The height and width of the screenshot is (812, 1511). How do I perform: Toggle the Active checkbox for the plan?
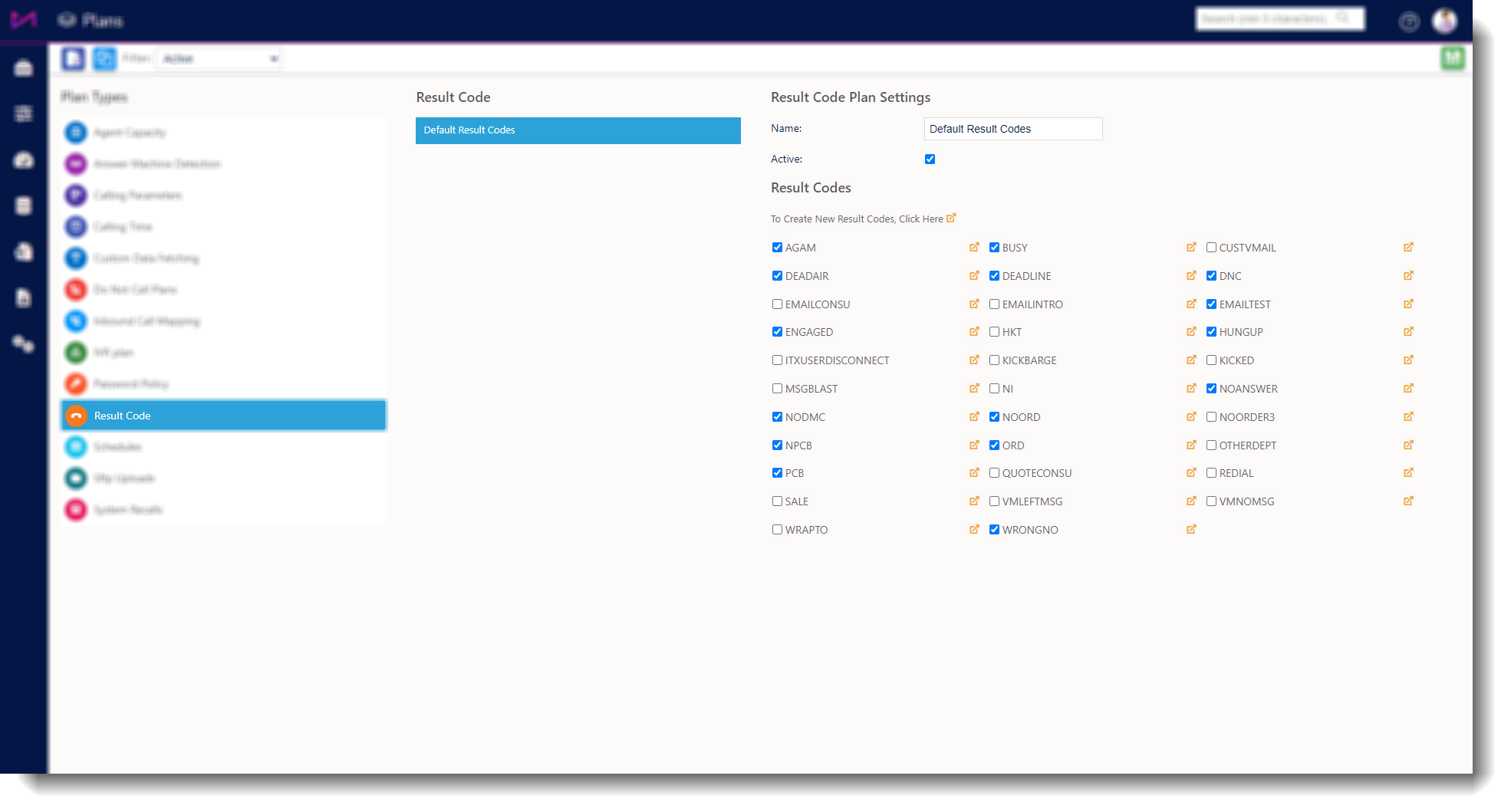(x=930, y=159)
